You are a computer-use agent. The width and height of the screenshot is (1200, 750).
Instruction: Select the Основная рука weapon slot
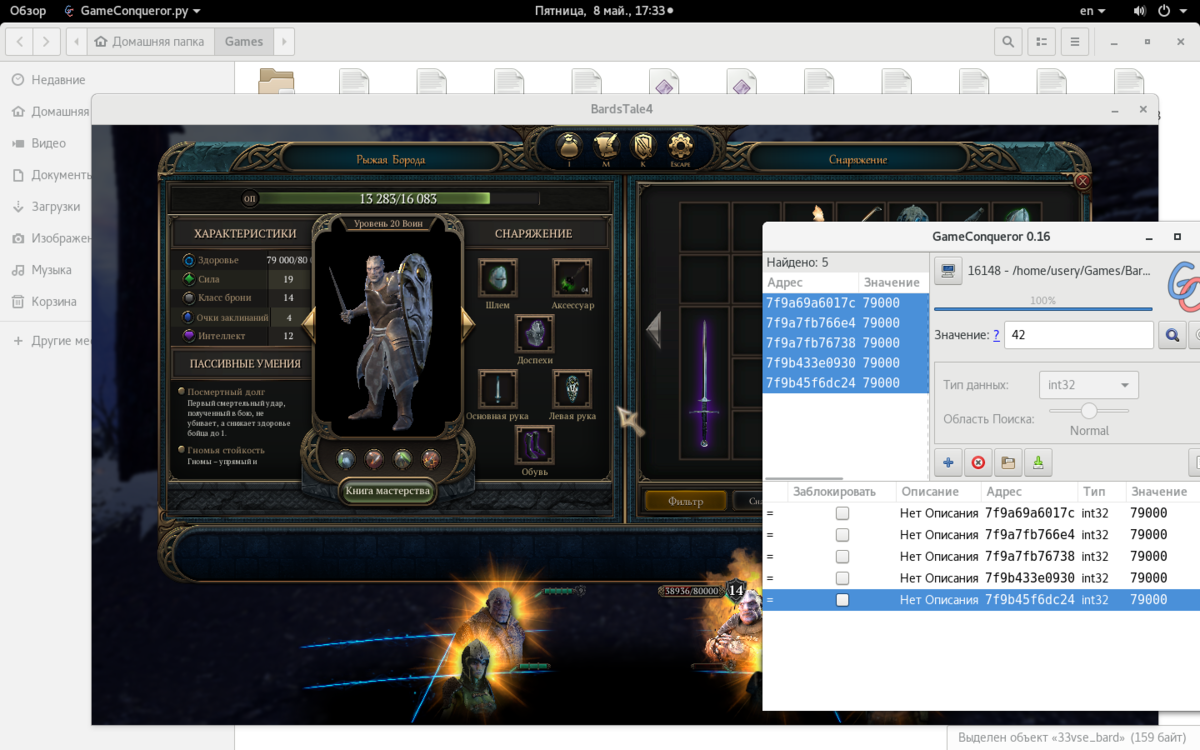coord(497,389)
